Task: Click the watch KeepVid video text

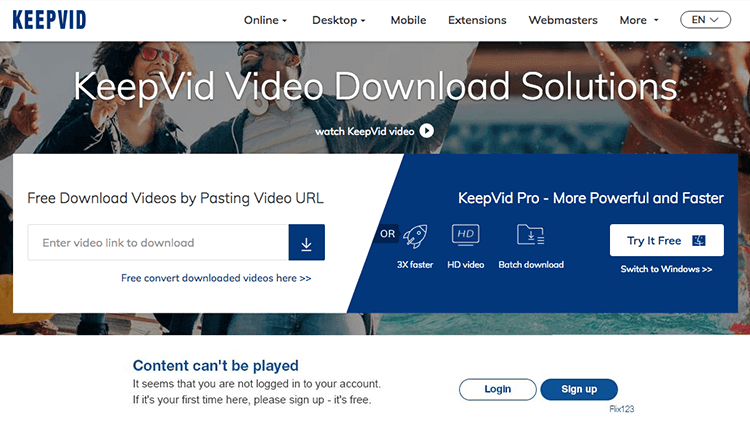Action: [364, 131]
